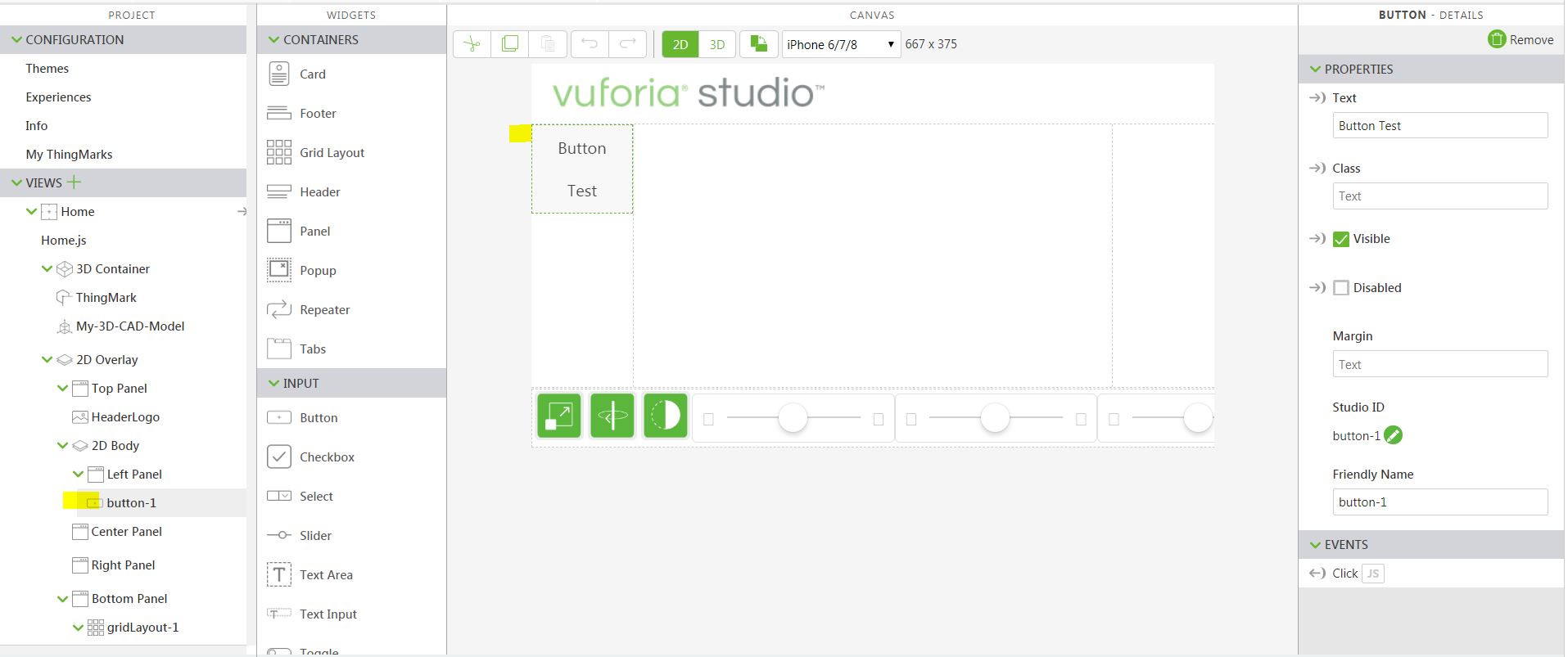
Task: Select Center Panel in the project tree
Action: (x=127, y=532)
